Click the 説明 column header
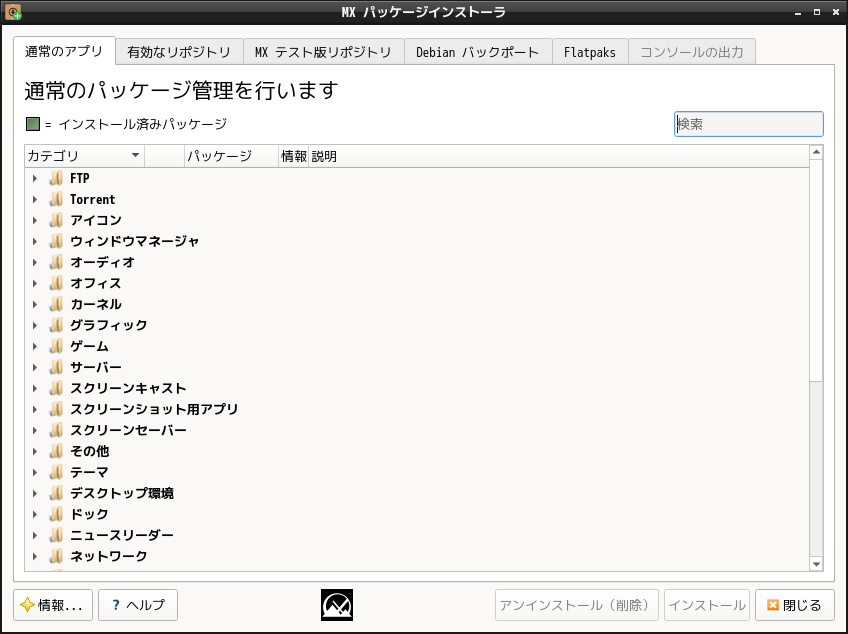848x634 pixels. [559, 156]
